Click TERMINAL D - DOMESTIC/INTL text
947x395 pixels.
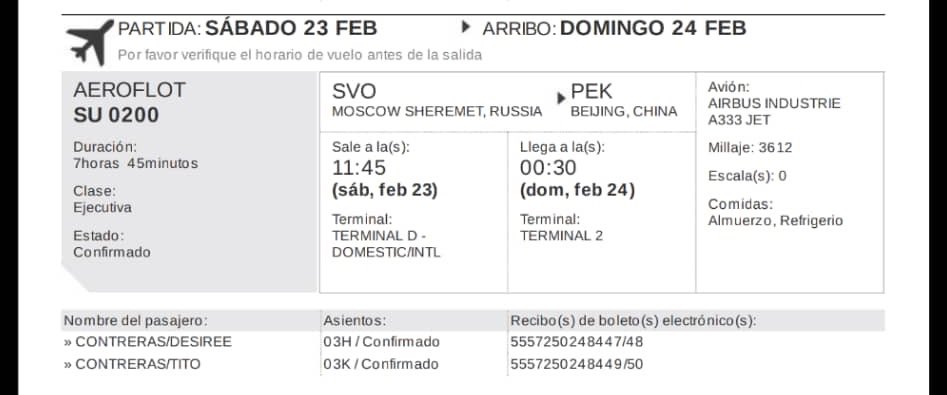coord(386,244)
